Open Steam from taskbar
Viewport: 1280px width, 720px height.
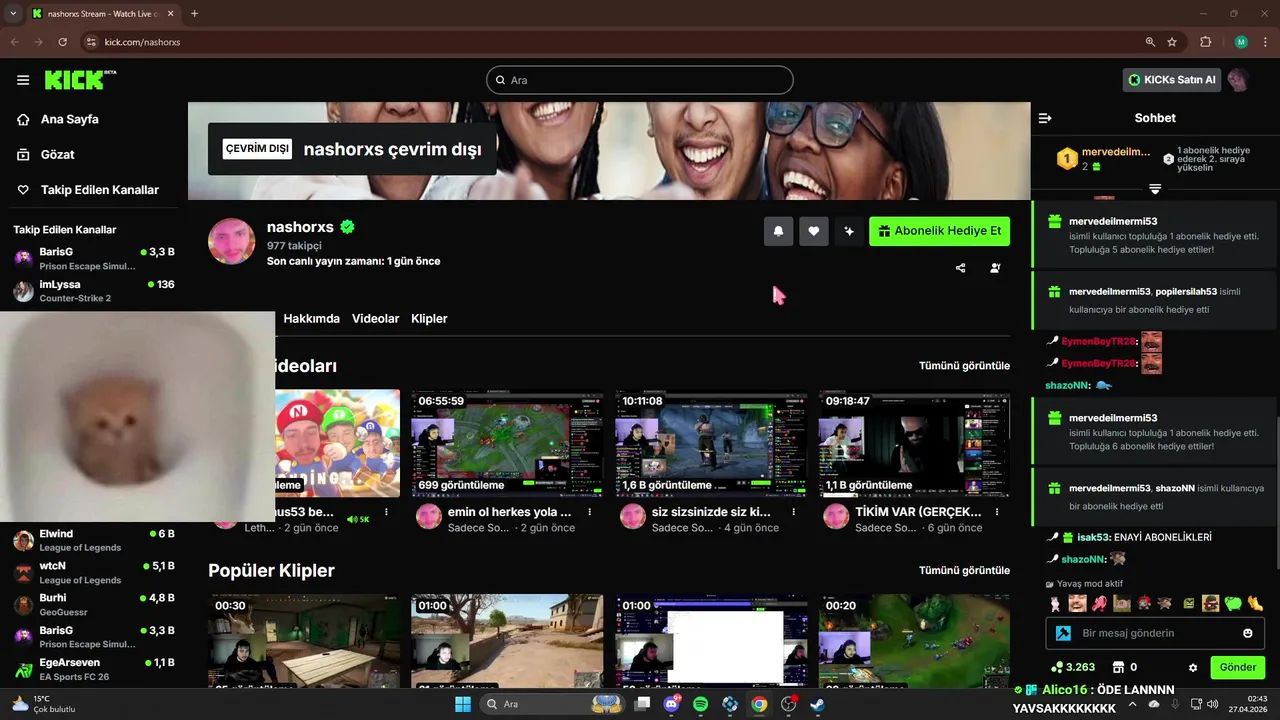pyautogui.click(x=817, y=704)
